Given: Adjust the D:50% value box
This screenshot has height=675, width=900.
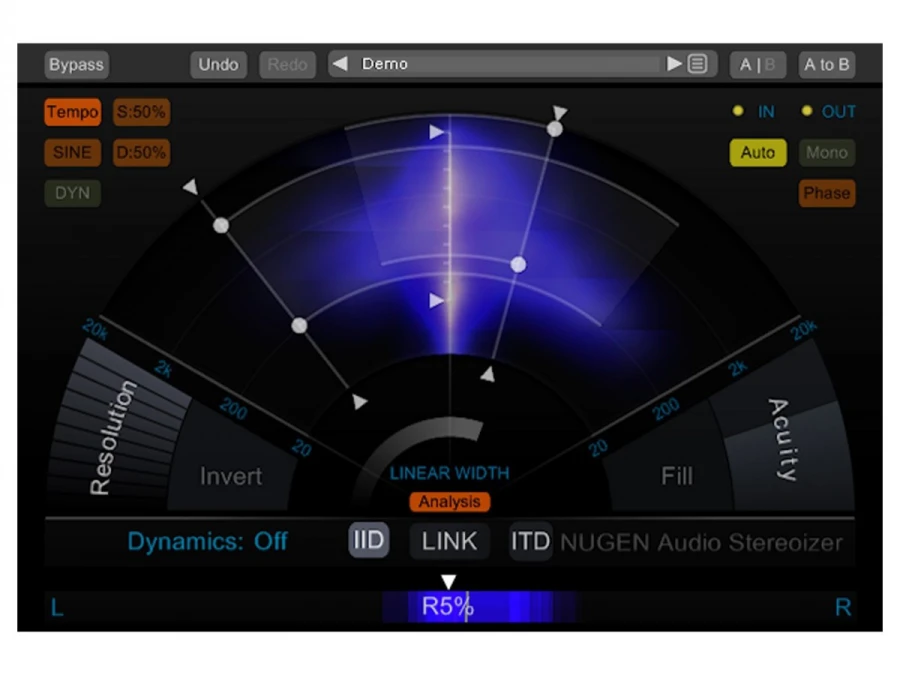Looking at the screenshot, I should pyautogui.click(x=141, y=152).
